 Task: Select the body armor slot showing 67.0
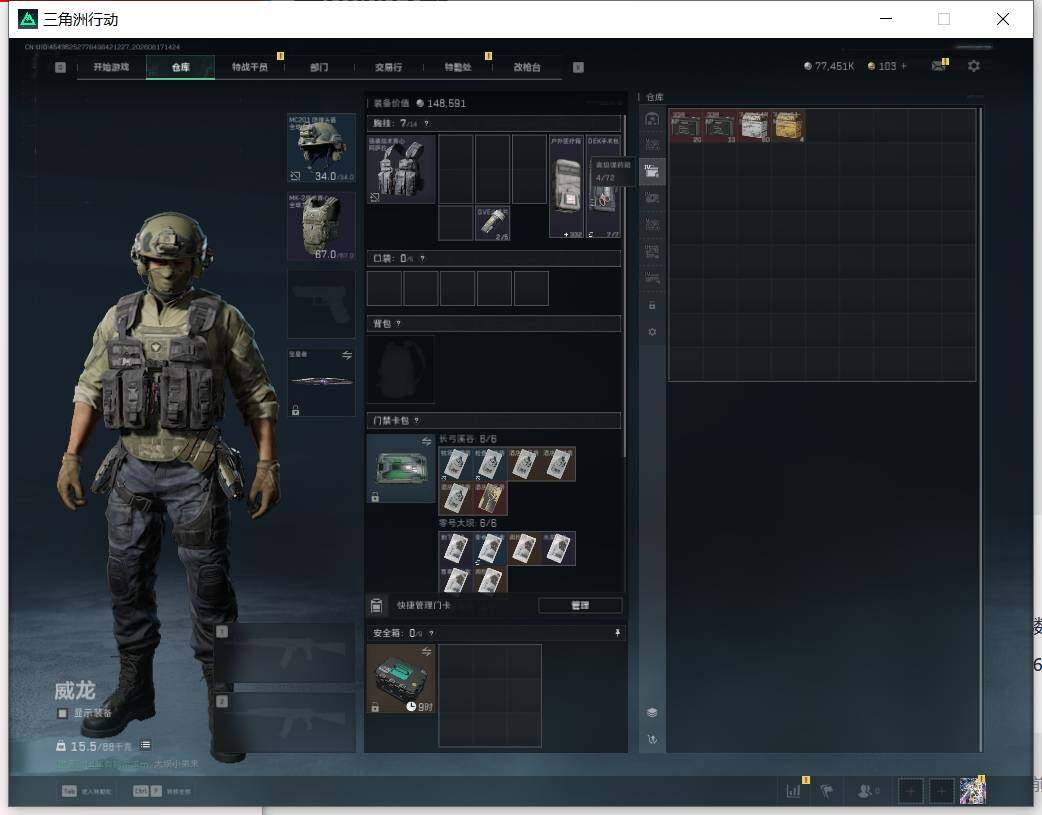tap(321, 227)
